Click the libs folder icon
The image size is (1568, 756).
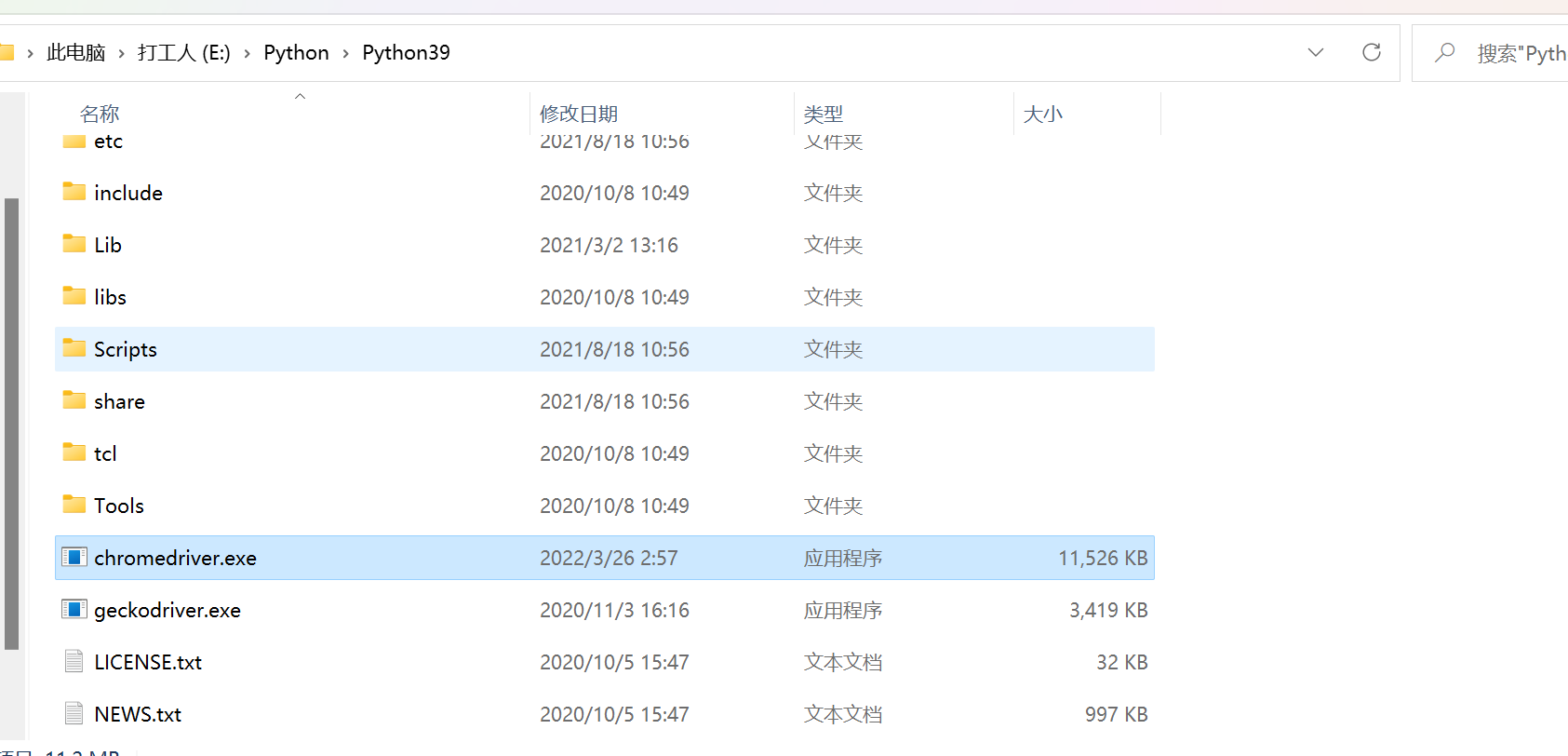[74, 296]
